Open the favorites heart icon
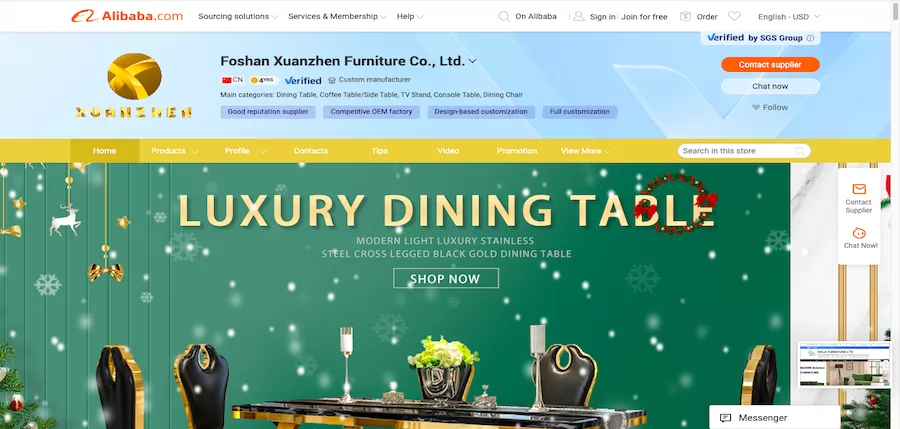This screenshot has width=900, height=429. 734,17
